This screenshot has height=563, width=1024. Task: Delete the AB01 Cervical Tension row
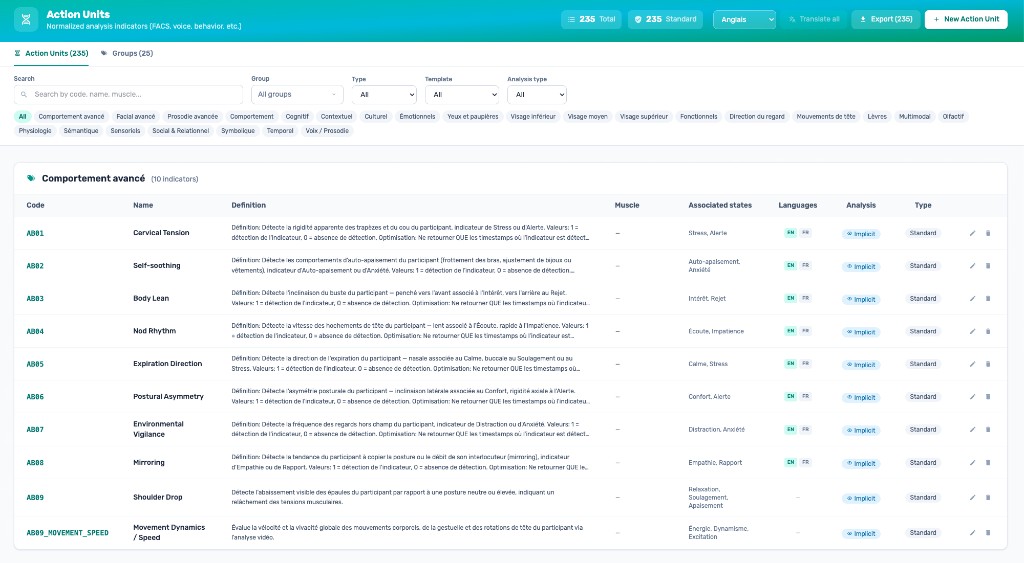tap(988, 233)
